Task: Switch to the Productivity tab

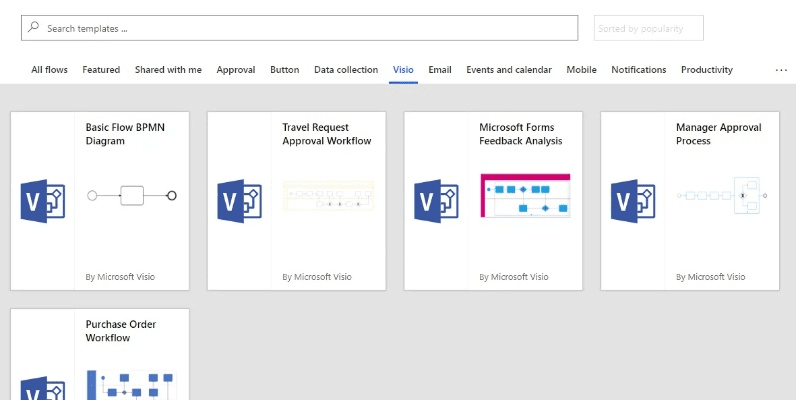Action: (x=706, y=70)
